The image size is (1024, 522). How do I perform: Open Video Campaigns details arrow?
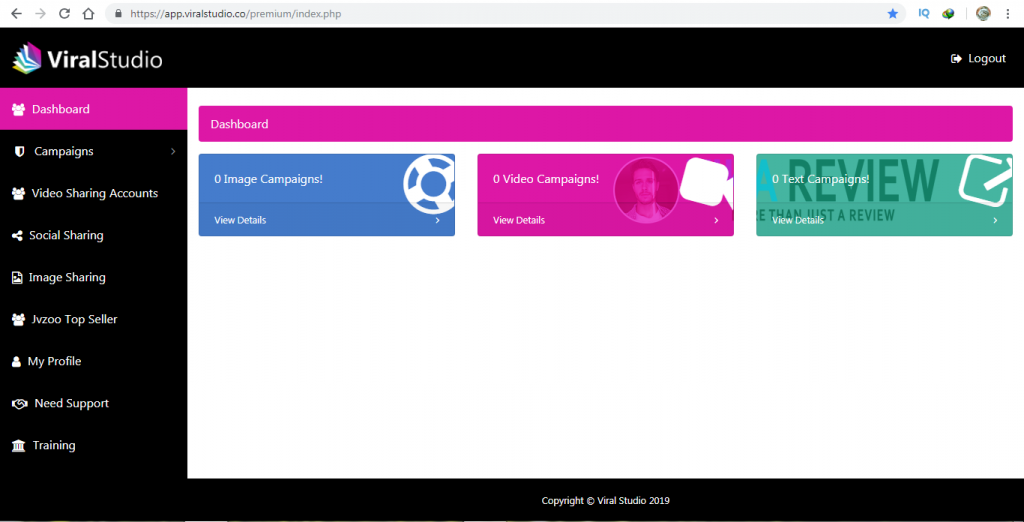[716, 220]
